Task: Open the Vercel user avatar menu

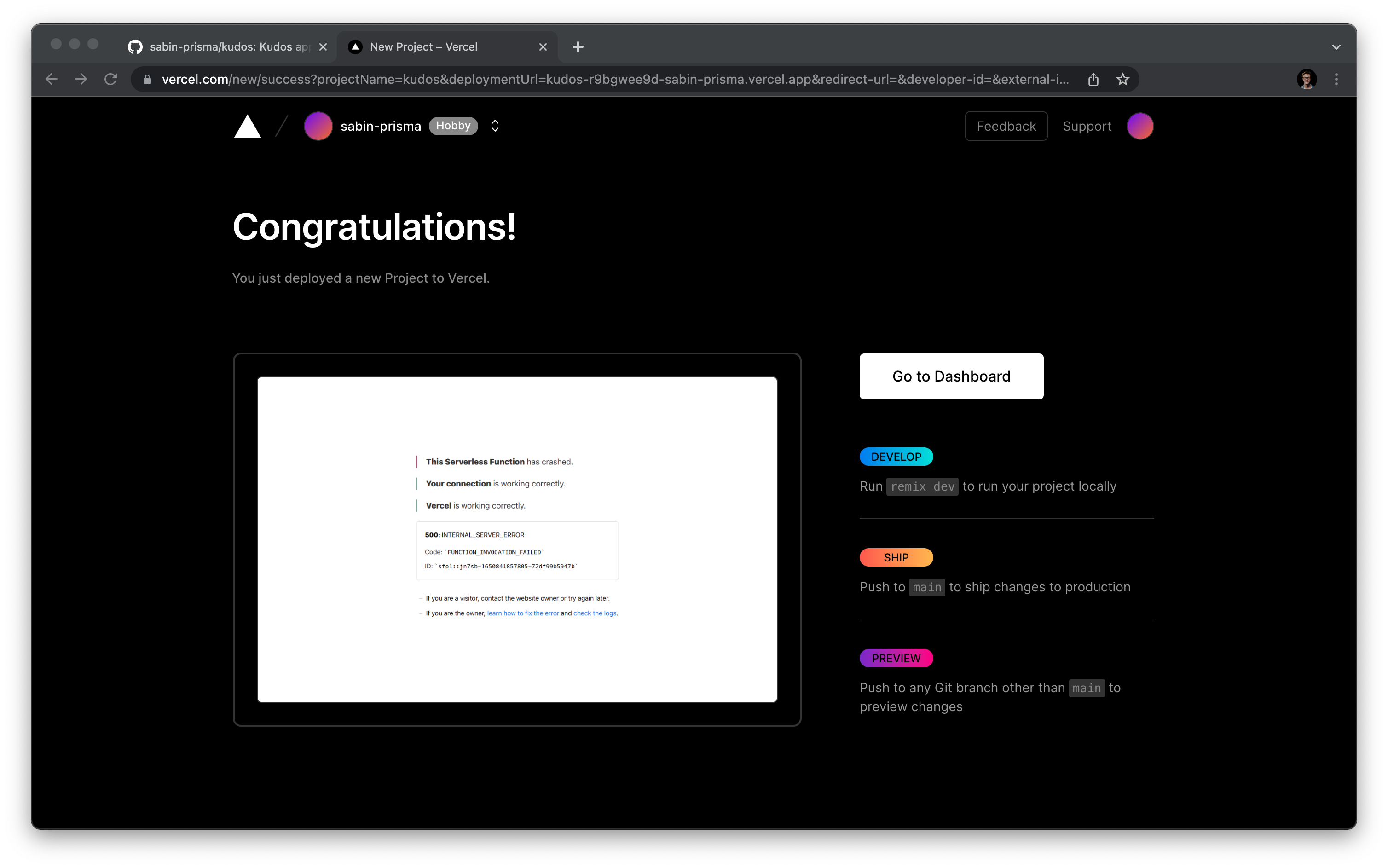Action: coord(1139,126)
